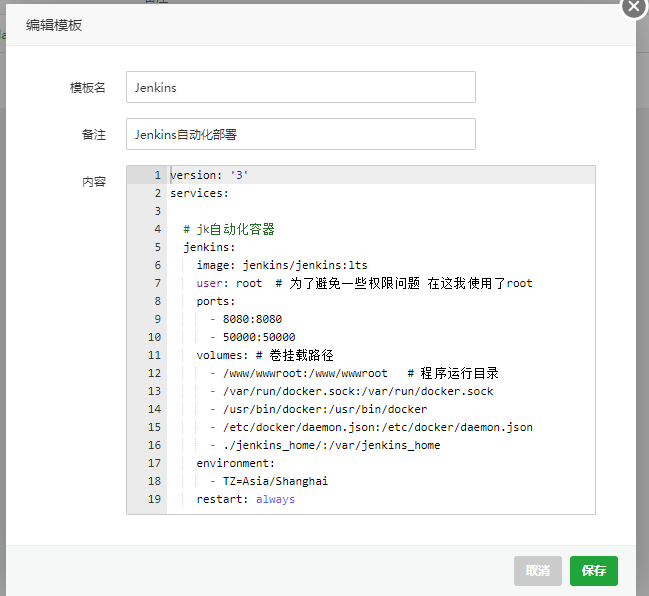Click line "image: jenkins/jenkins:lts"
Image resolution: width=649 pixels, height=596 pixels.
(282, 265)
